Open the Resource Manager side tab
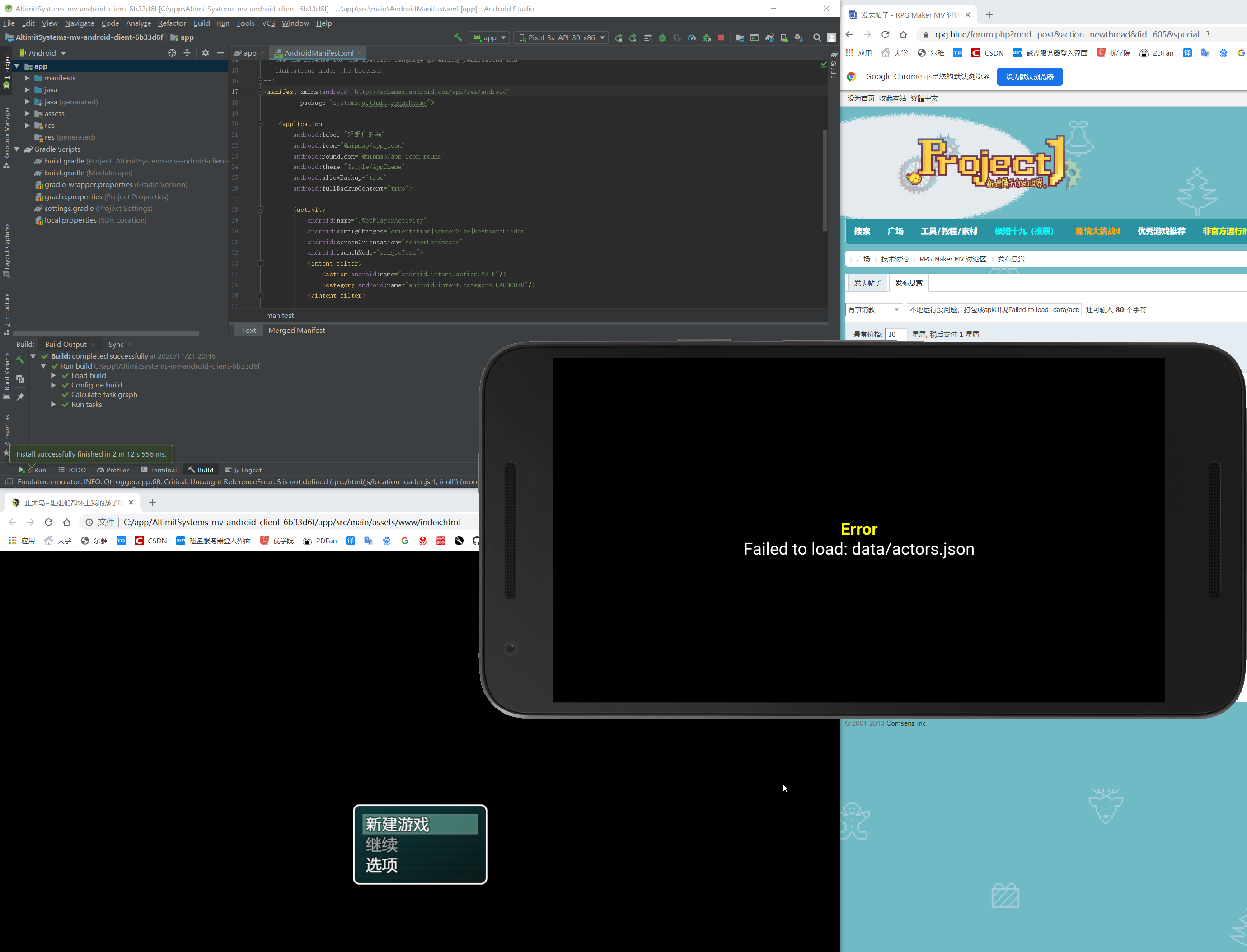The width and height of the screenshot is (1247, 952). point(6,137)
